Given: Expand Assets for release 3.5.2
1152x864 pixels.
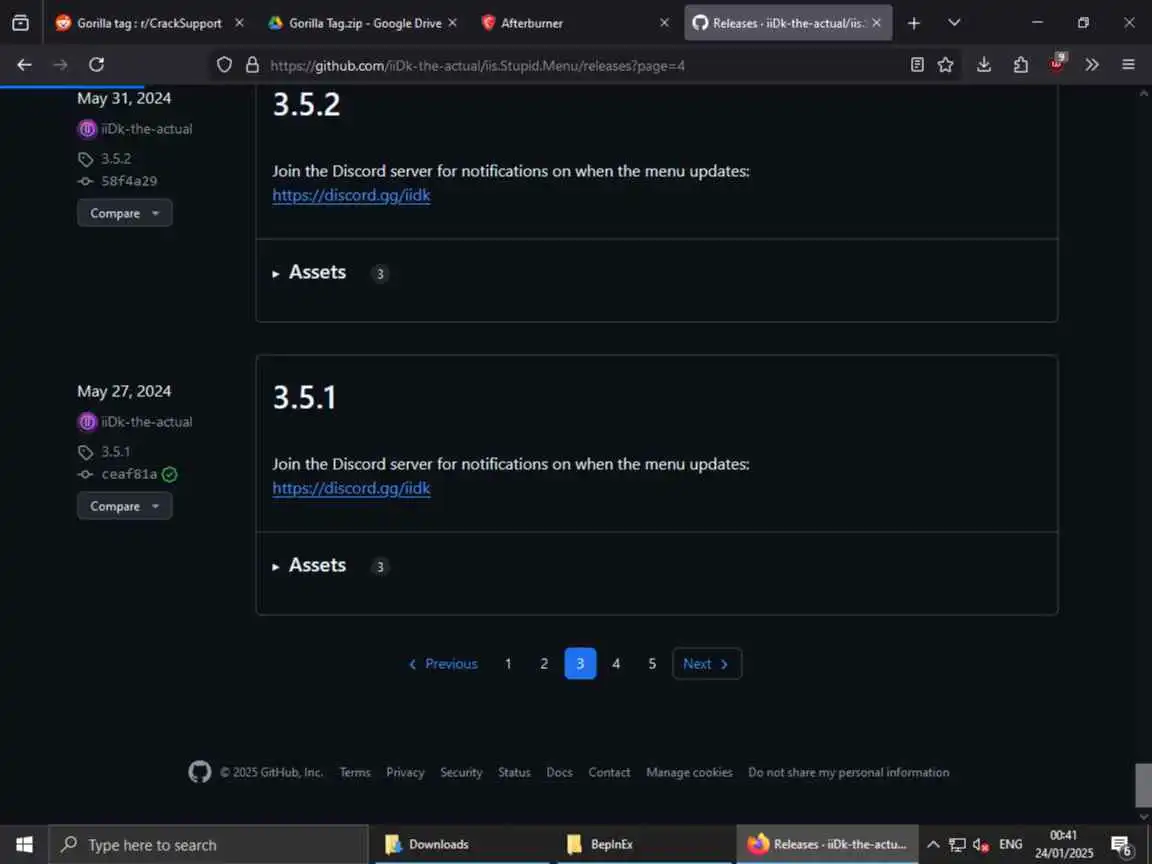Looking at the screenshot, I should click(309, 273).
